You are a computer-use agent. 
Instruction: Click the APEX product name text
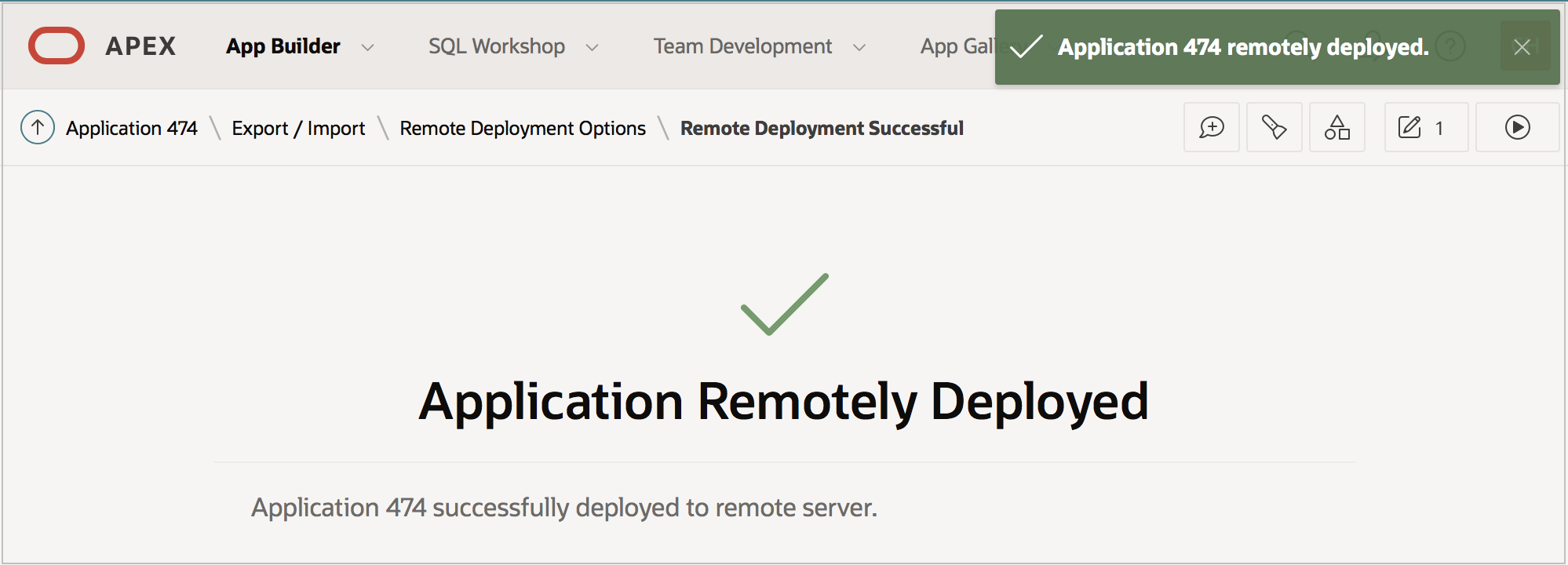pyautogui.click(x=141, y=46)
